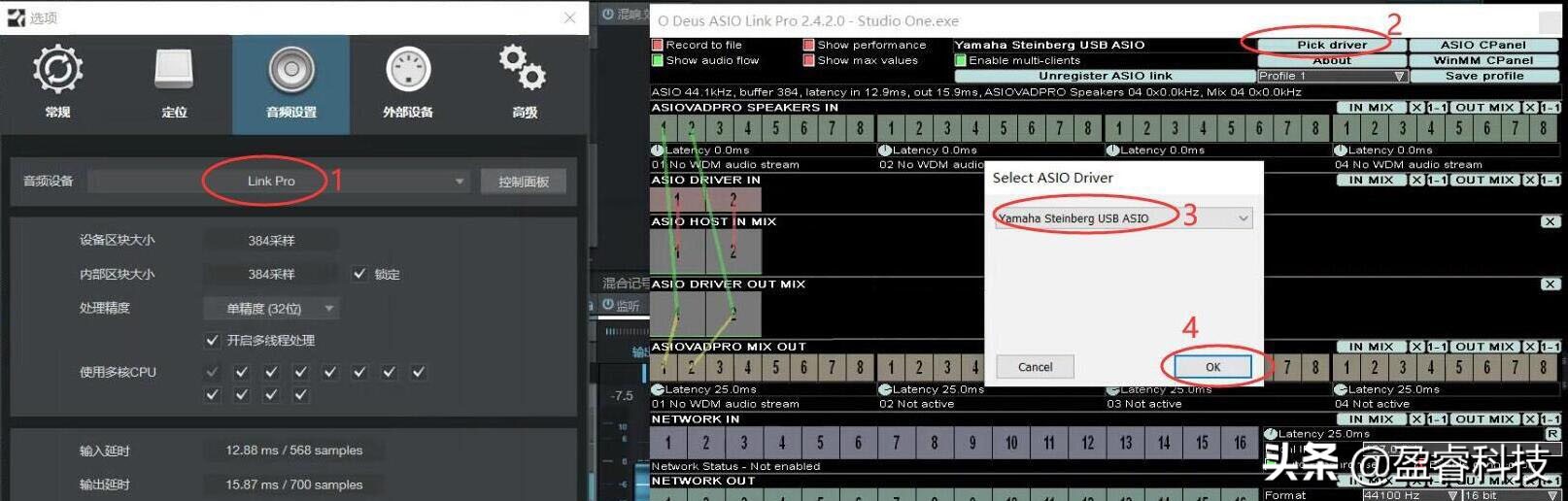1568x501 pixels.
Task: Open the 定位 locations settings tab
Action: (174, 84)
